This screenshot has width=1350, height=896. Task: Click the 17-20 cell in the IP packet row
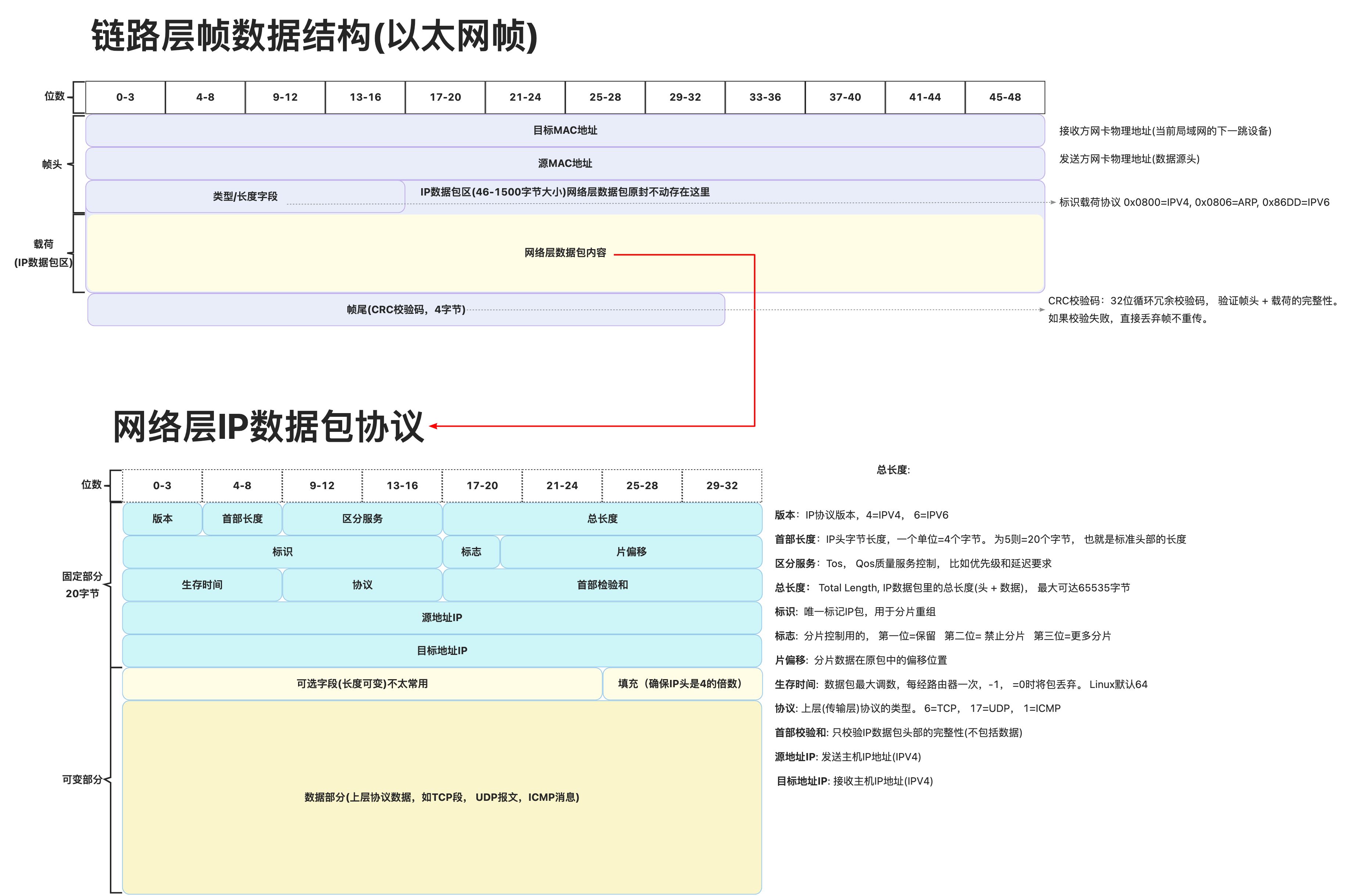(482, 486)
